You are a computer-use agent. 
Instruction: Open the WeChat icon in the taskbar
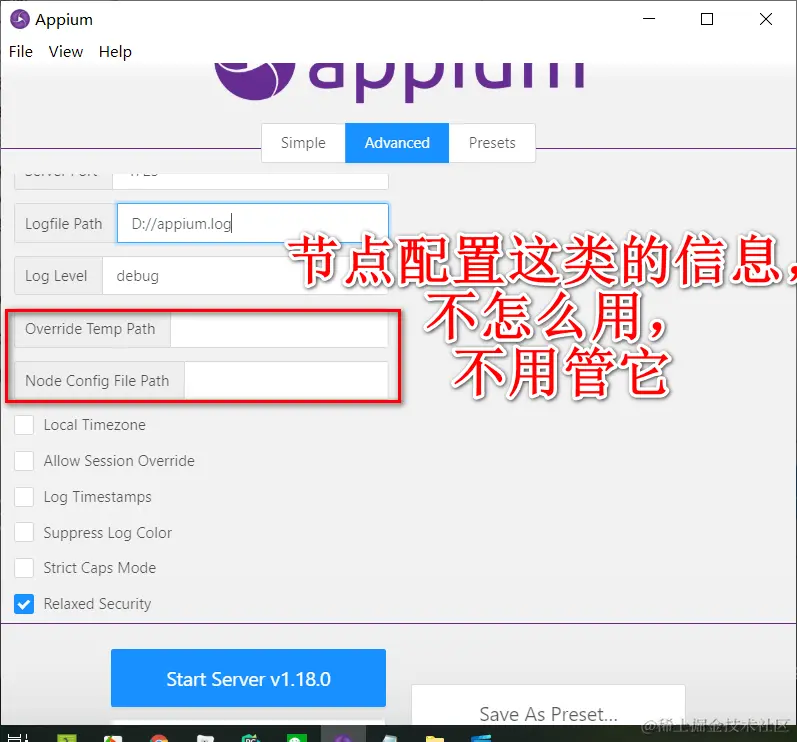(x=297, y=738)
